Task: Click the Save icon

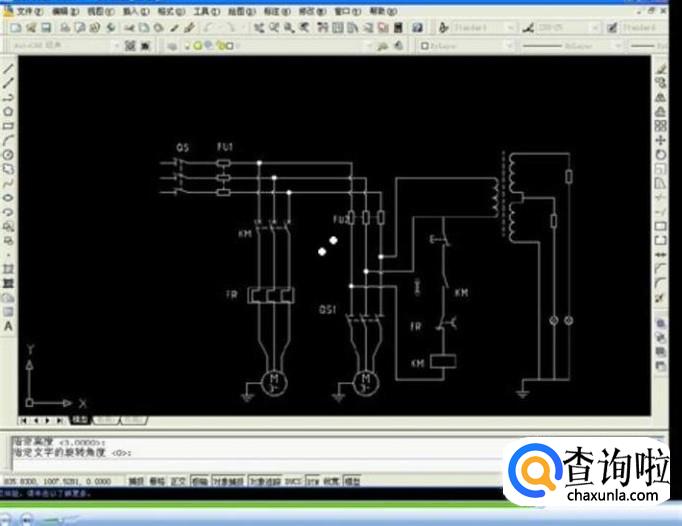Action: click(46, 28)
